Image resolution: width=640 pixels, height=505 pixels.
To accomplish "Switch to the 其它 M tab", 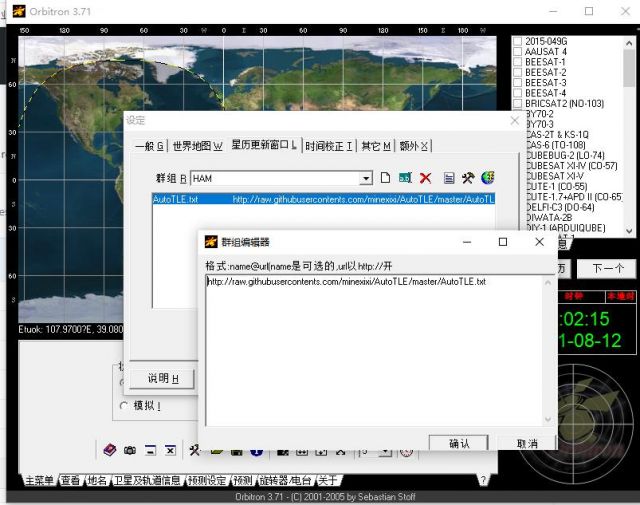I will [x=376, y=146].
